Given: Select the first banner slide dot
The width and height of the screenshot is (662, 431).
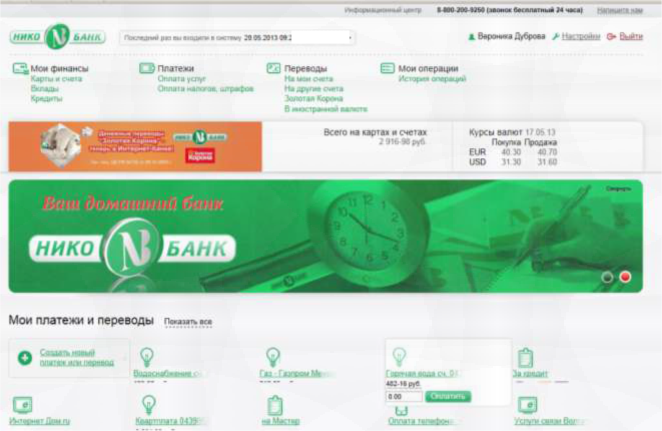Looking at the screenshot, I should point(607,277).
